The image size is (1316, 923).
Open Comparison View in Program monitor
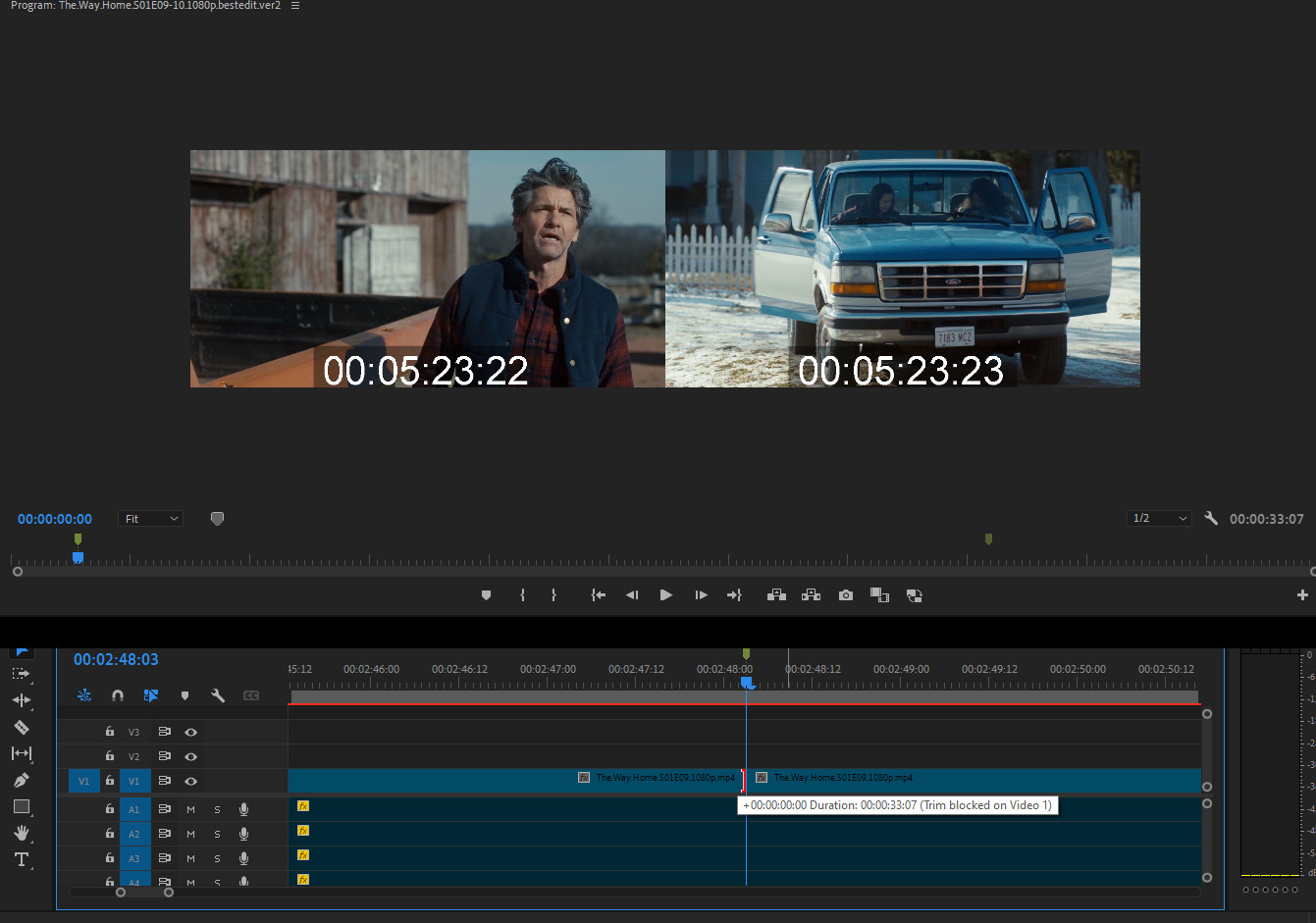click(x=879, y=595)
